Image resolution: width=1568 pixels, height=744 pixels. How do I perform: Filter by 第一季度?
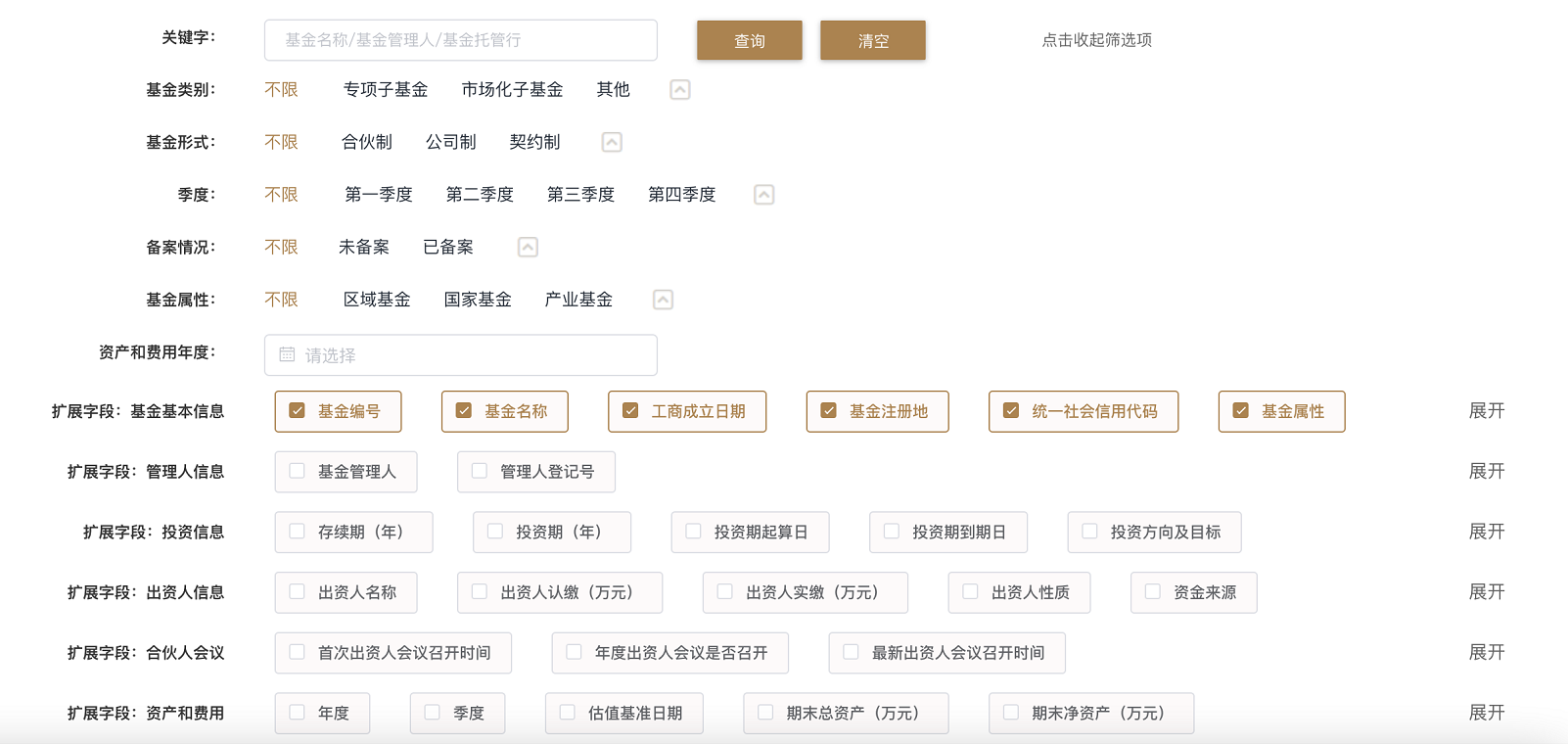pos(379,195)
